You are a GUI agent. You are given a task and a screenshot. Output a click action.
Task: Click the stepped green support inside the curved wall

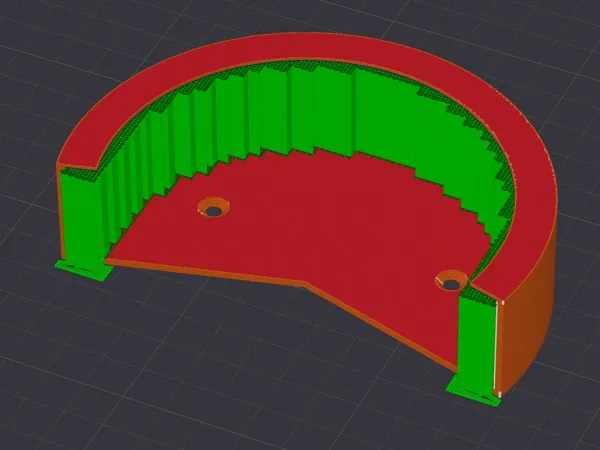(306, 111)
